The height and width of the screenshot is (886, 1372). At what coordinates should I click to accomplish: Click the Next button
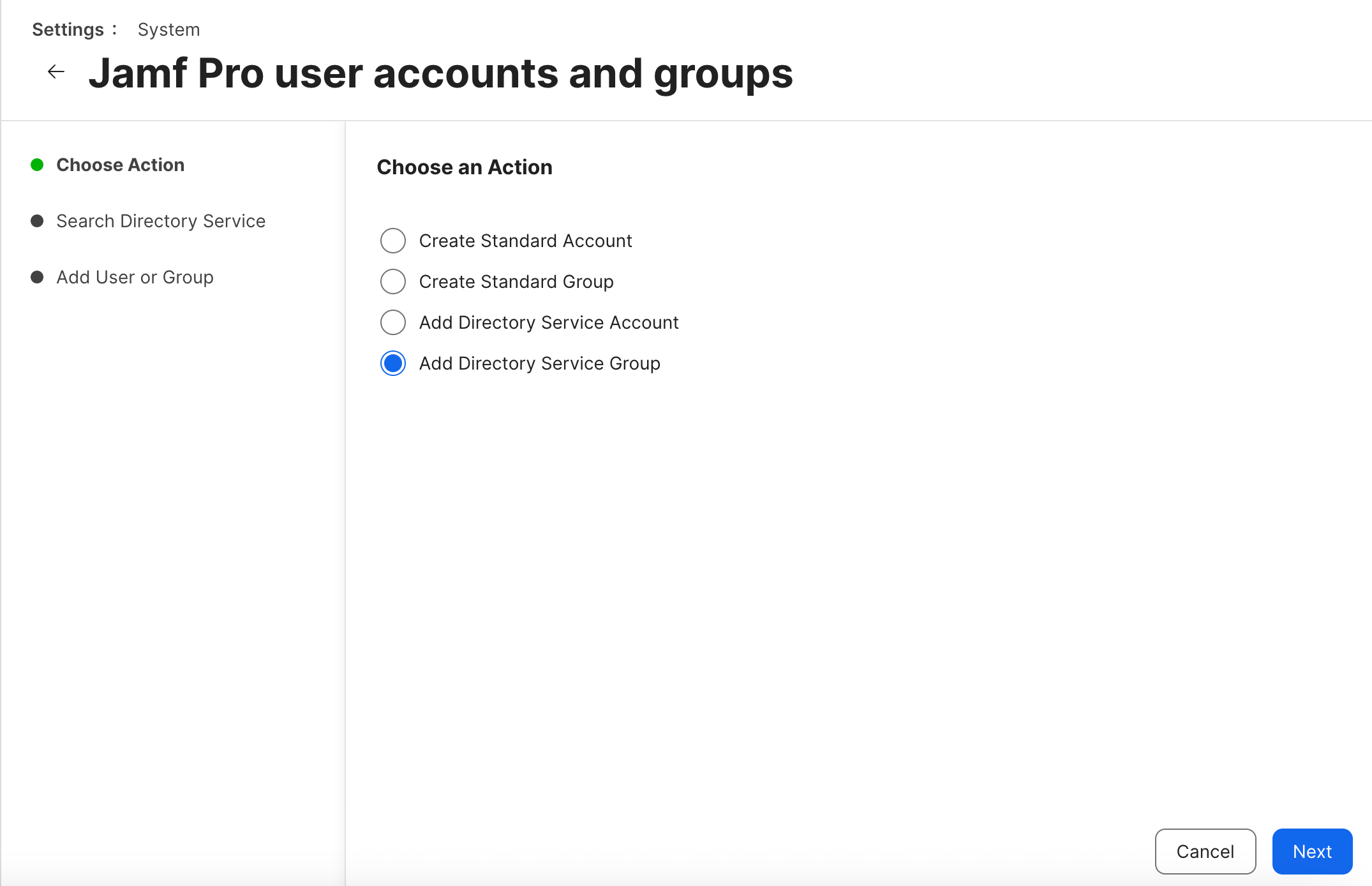click(x=1312, y=852)
